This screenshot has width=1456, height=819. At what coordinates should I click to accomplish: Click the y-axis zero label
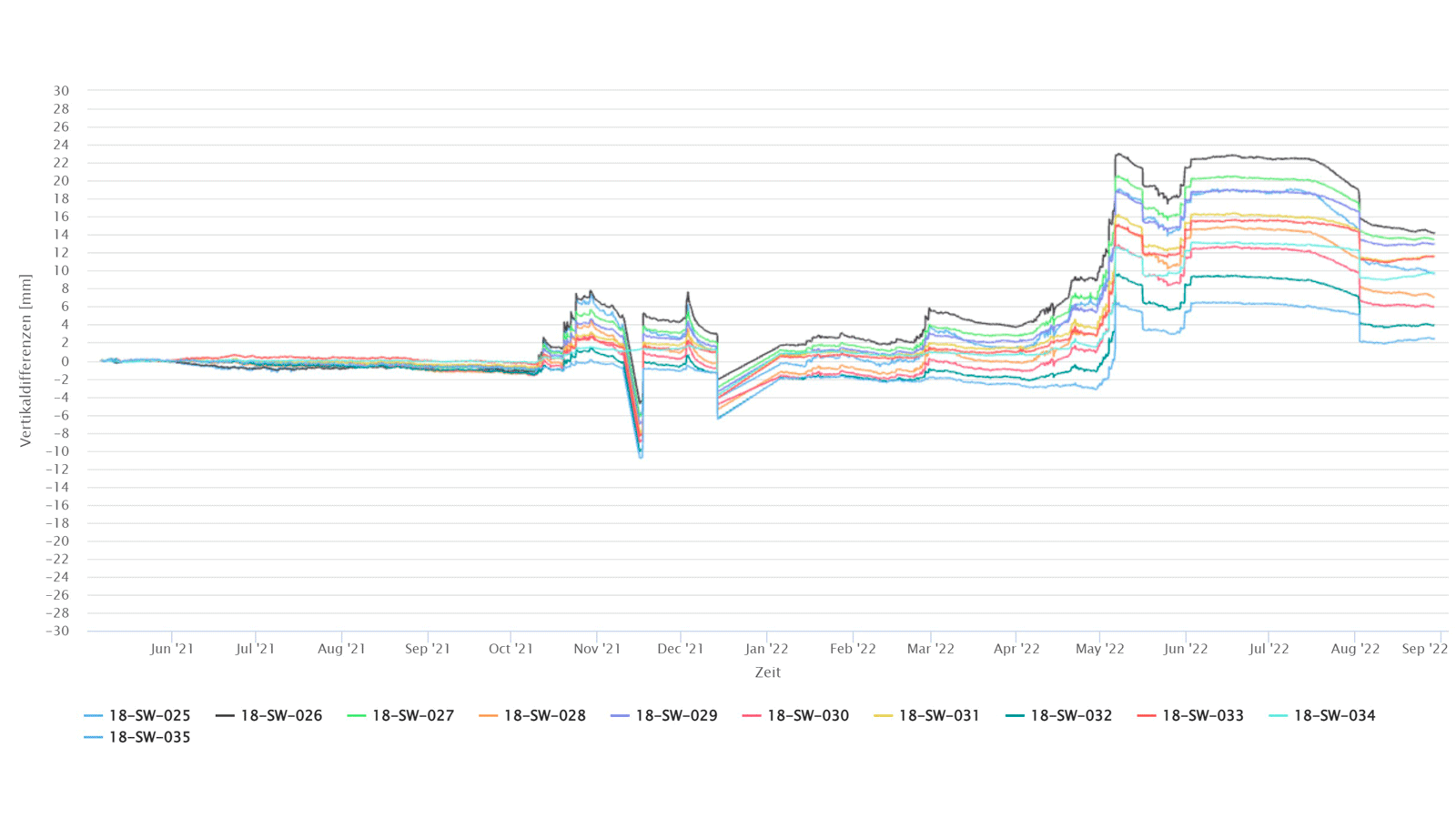65,361
